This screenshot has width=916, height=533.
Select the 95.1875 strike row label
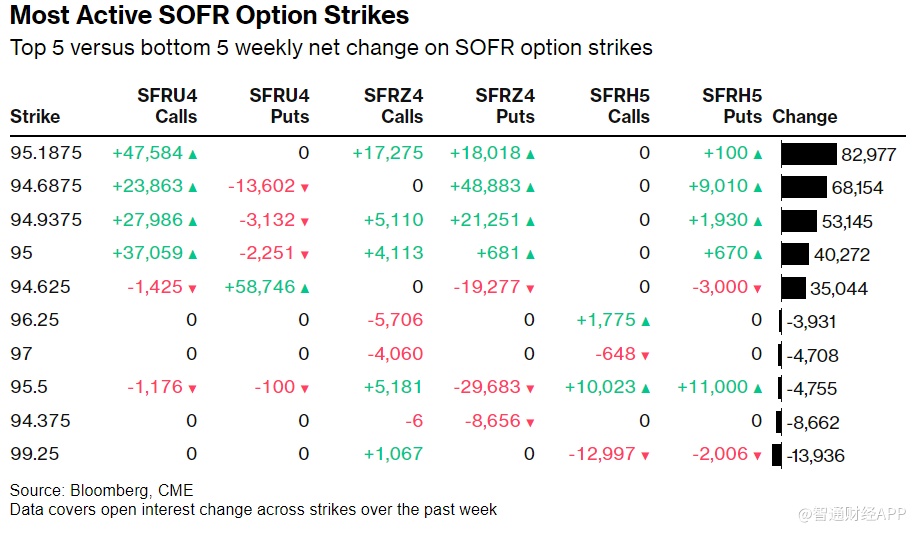[x=46, y=153]
